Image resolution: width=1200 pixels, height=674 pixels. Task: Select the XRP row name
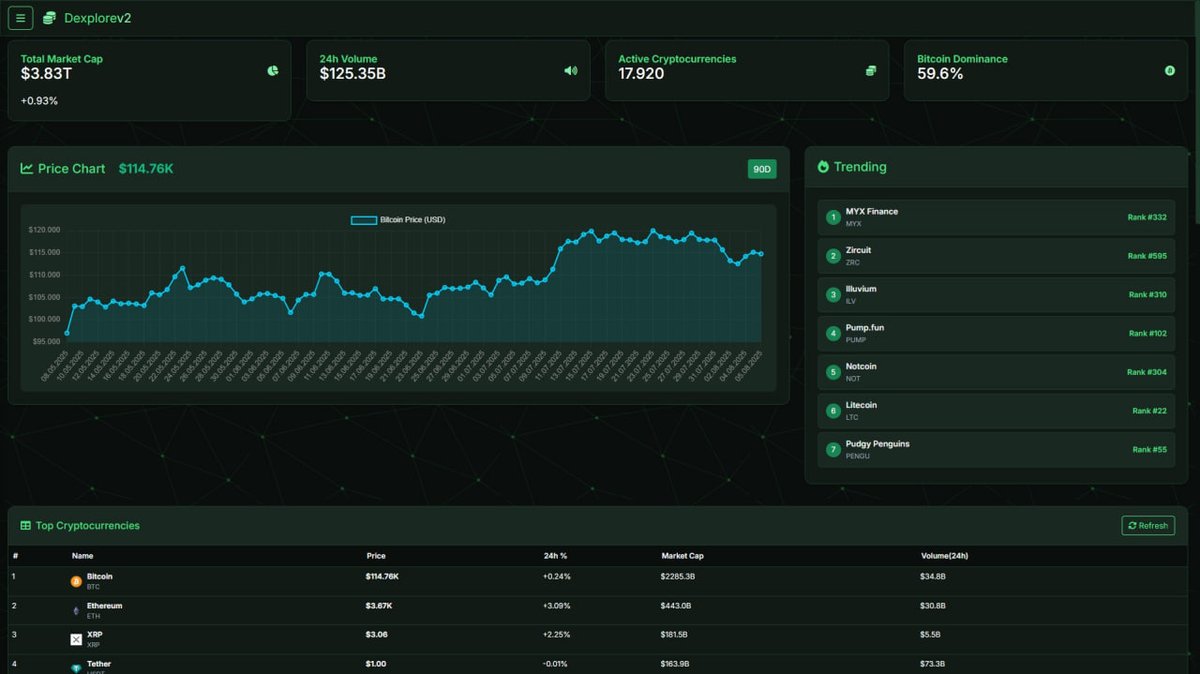point(94,635)
